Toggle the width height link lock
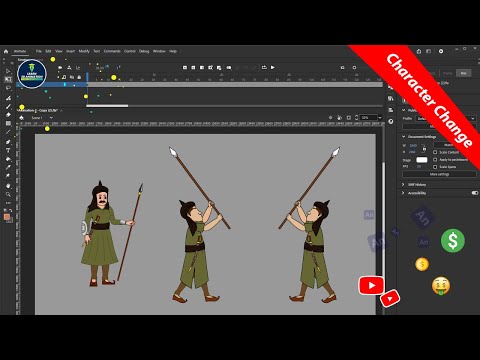The width and height of the screenshot is (480, 360). coord(424,148)
